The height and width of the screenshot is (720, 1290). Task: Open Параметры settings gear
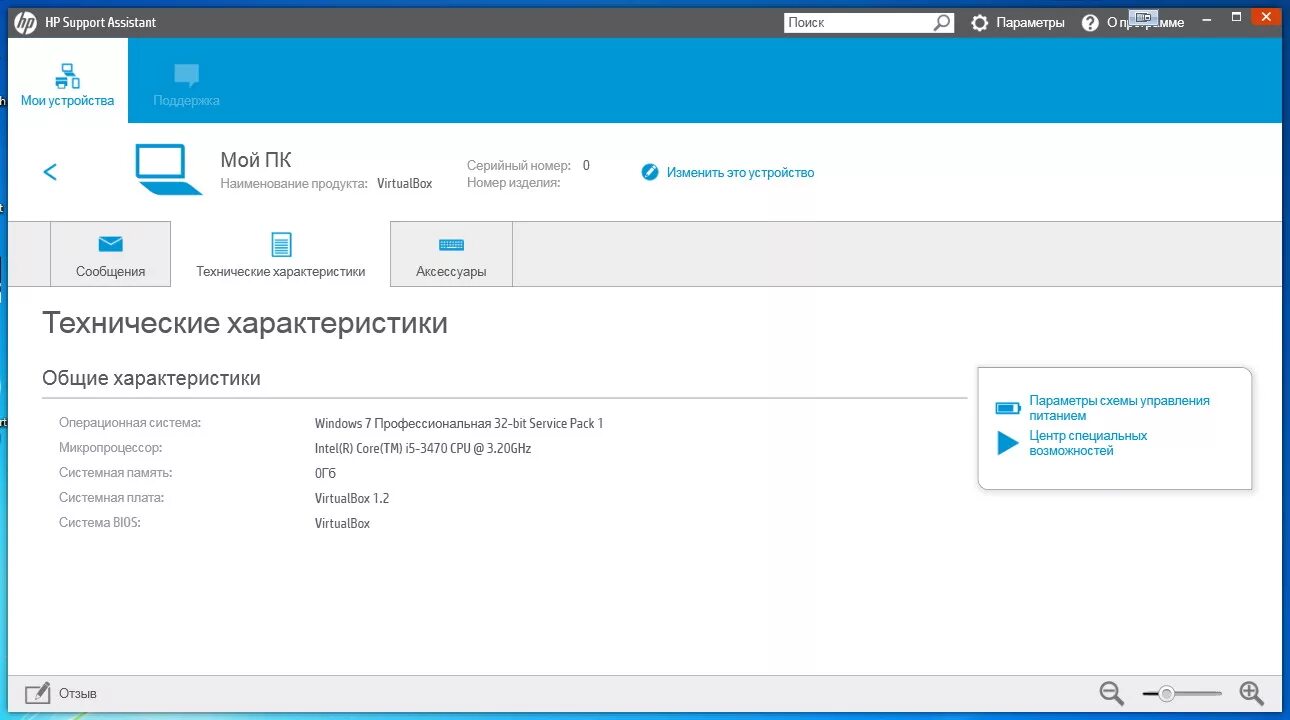click(x=980, y=22)
